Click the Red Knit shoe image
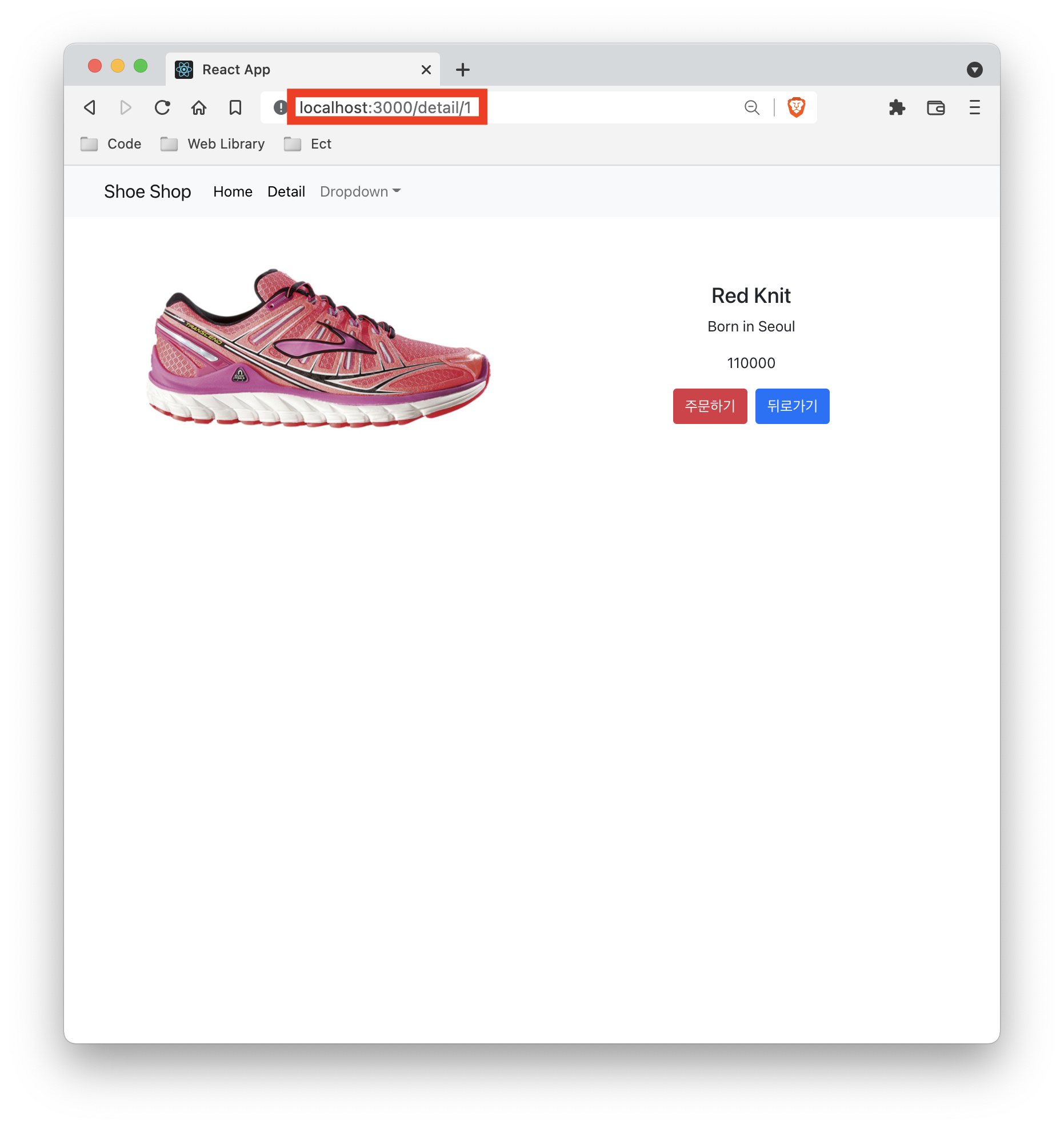The image size is (1064, 1128). point(319,347)
